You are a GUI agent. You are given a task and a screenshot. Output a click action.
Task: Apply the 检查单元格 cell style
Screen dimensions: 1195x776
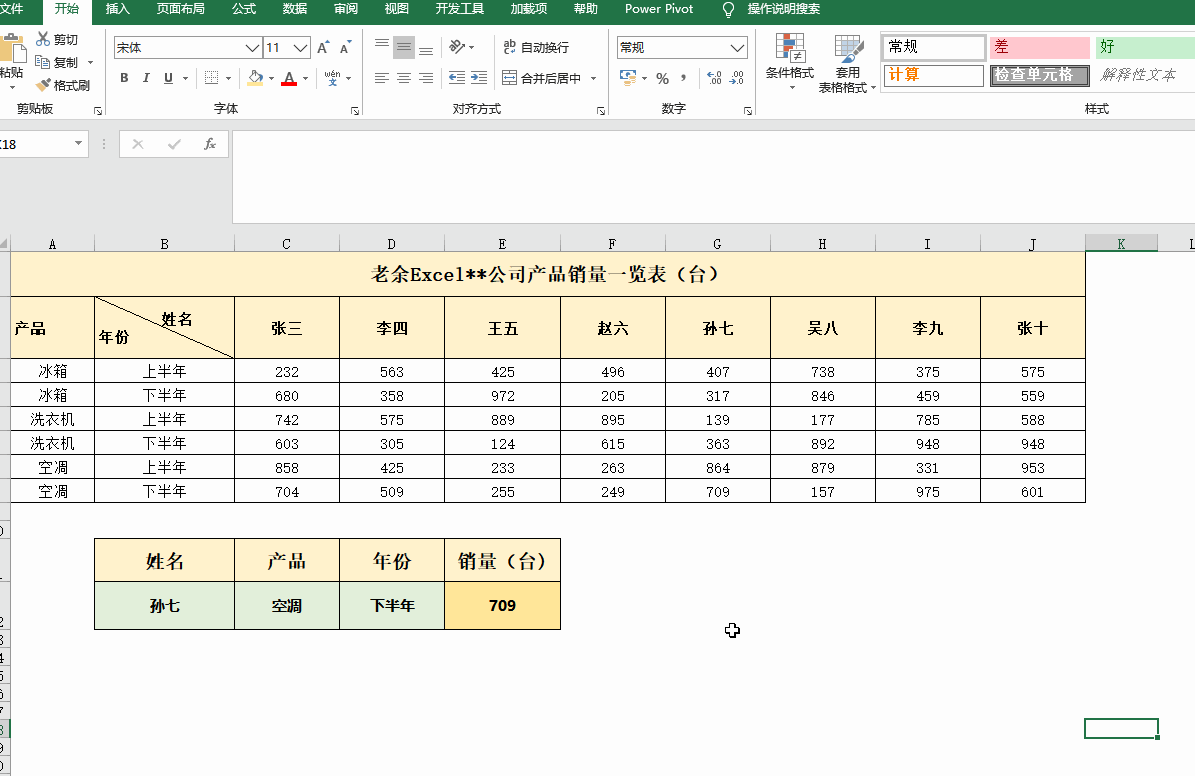[1040, 75]
